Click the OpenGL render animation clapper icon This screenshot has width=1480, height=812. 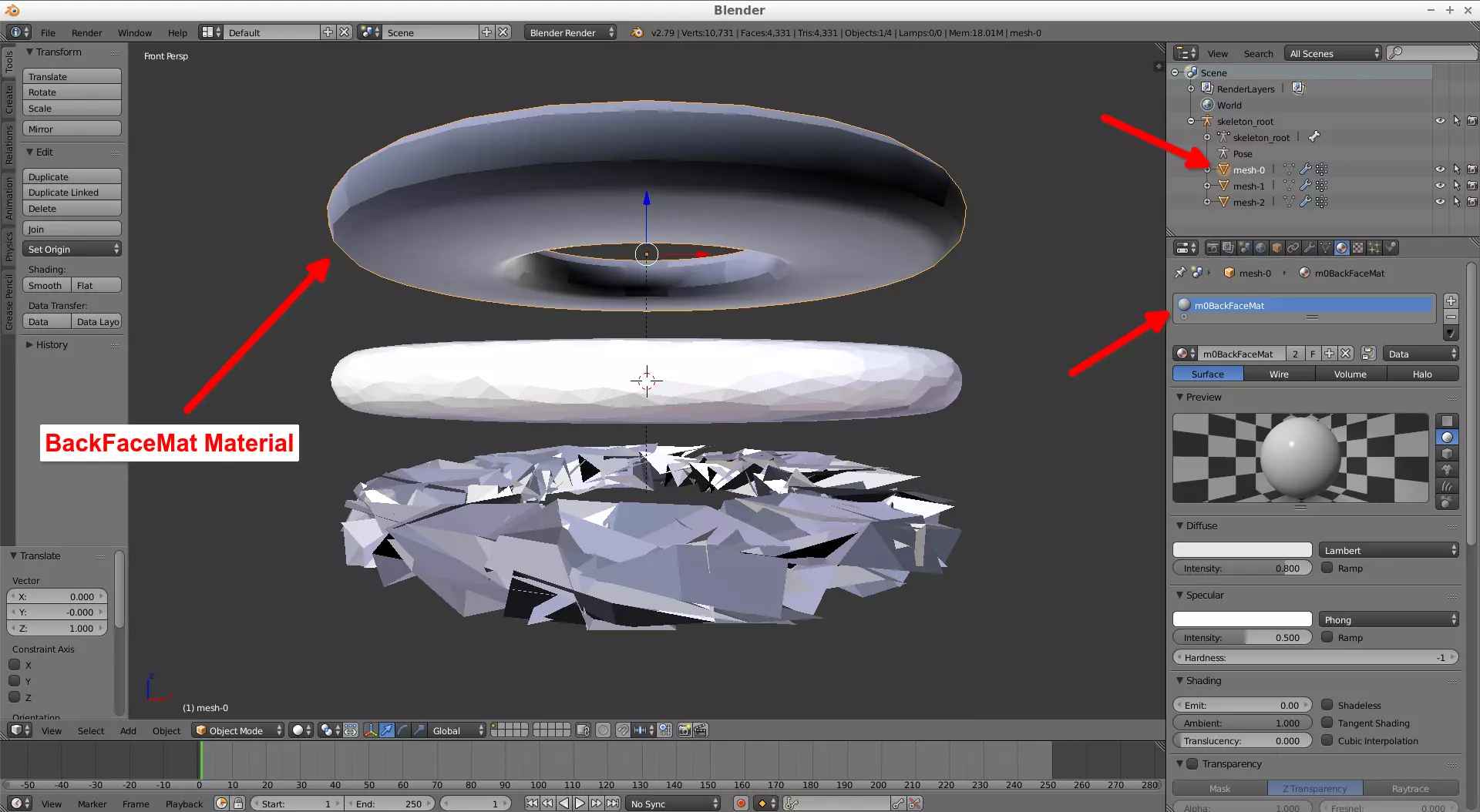click(x=701, y=730)
